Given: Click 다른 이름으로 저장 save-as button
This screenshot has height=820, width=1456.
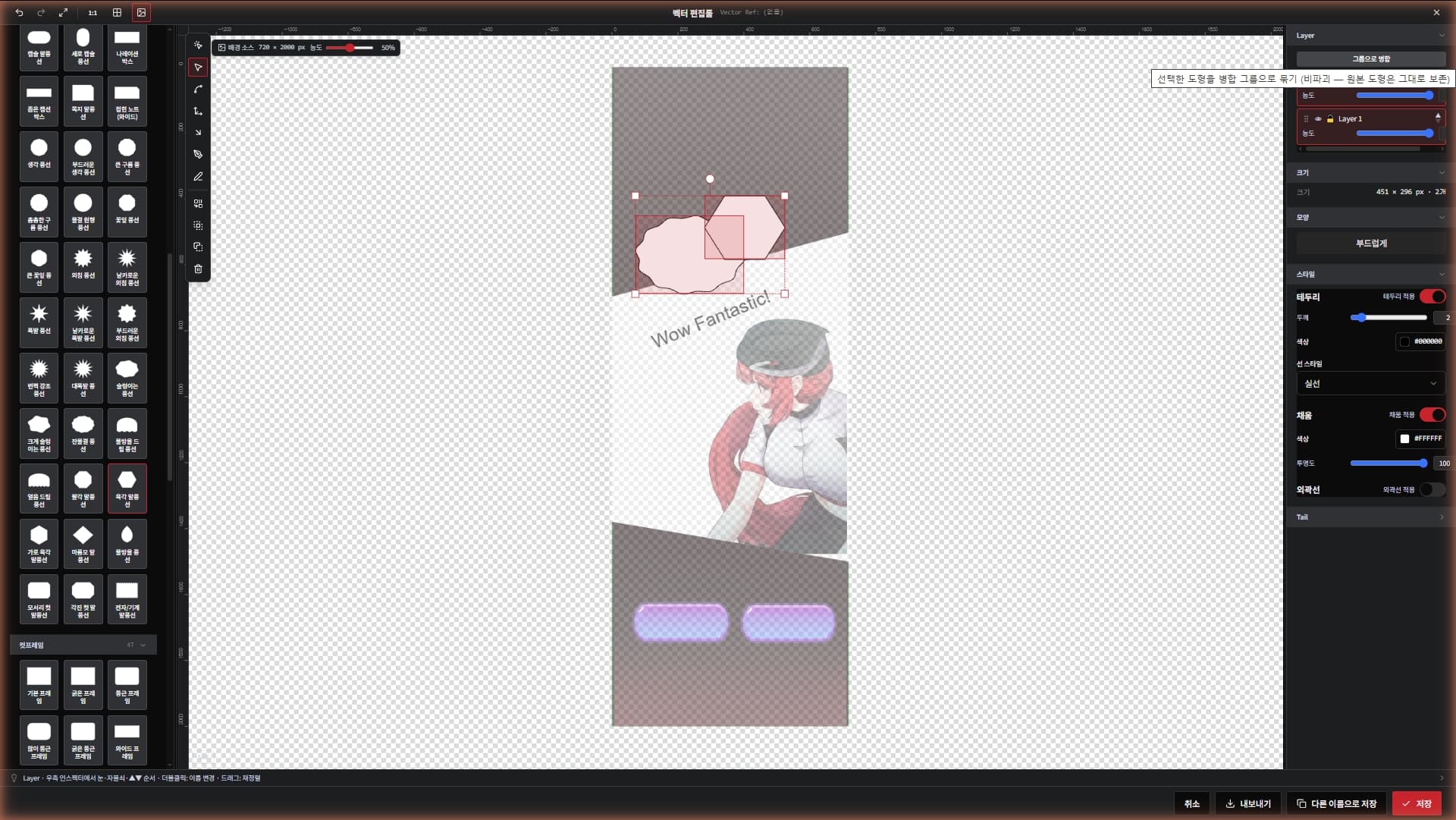Looking at the screenshot, I should pos(1336,804).
